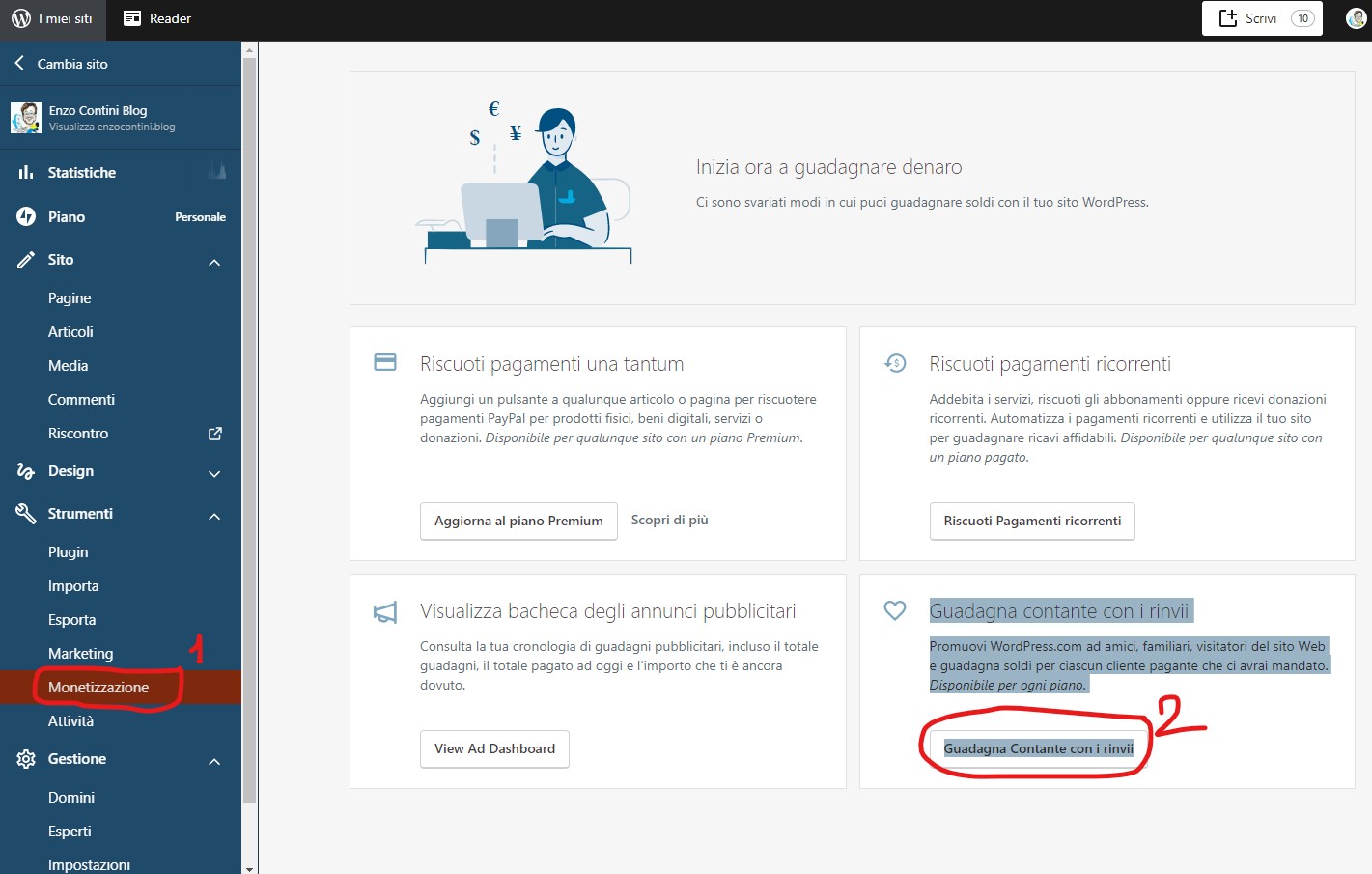Open the Piano plan section

[67, 216]
